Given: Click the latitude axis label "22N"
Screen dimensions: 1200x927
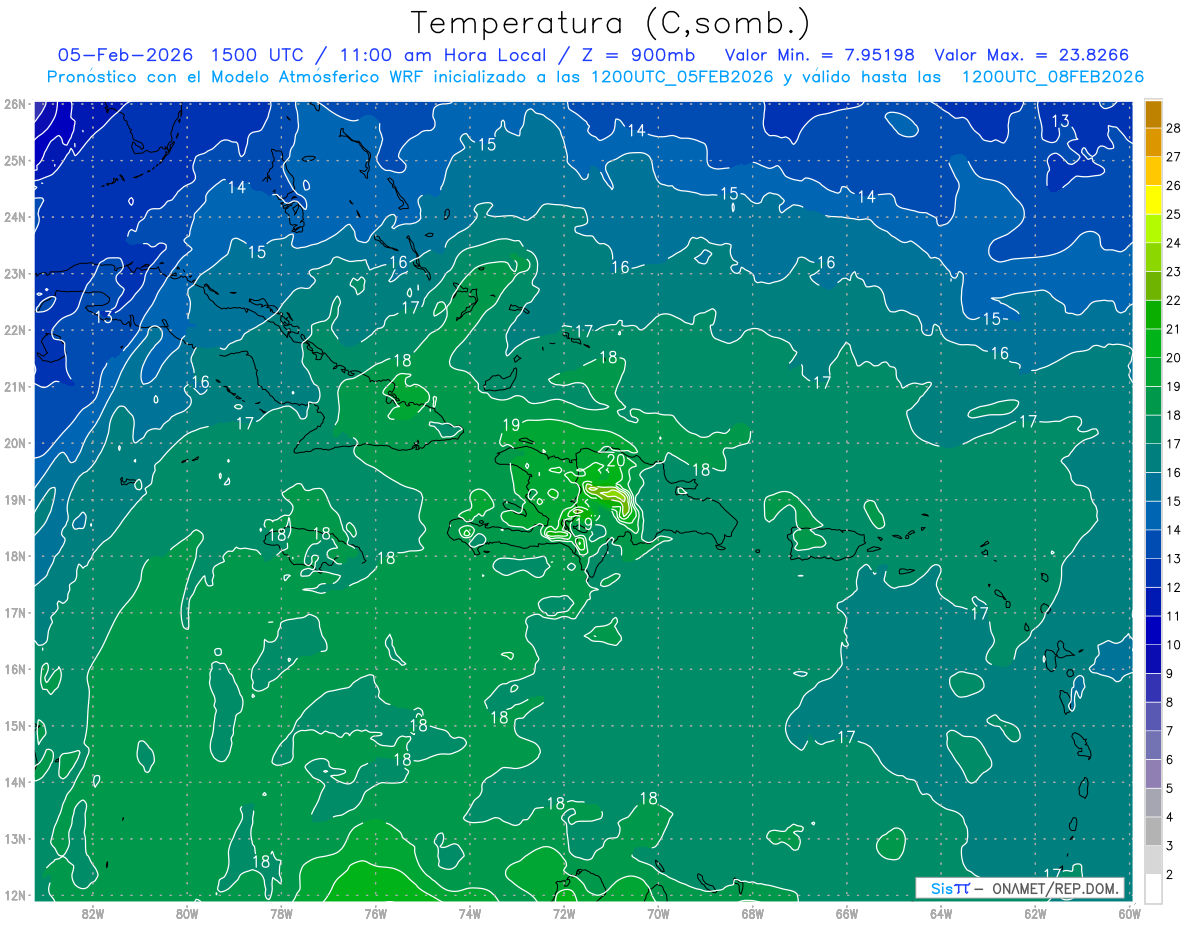Looking at the screenshot, I should [15, 330].
